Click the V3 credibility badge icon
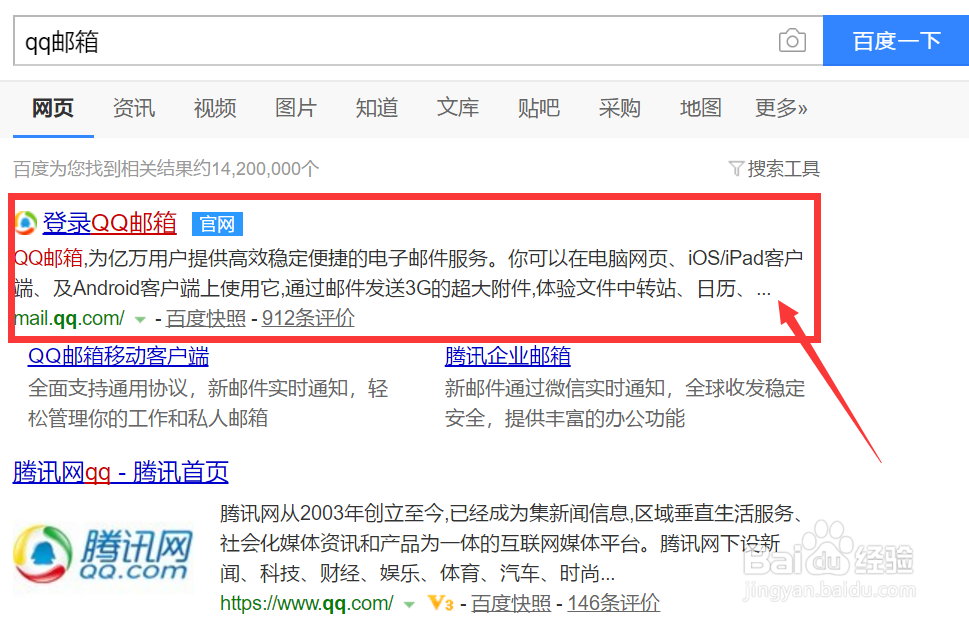969x623 pixels. (x=441, y=603)
